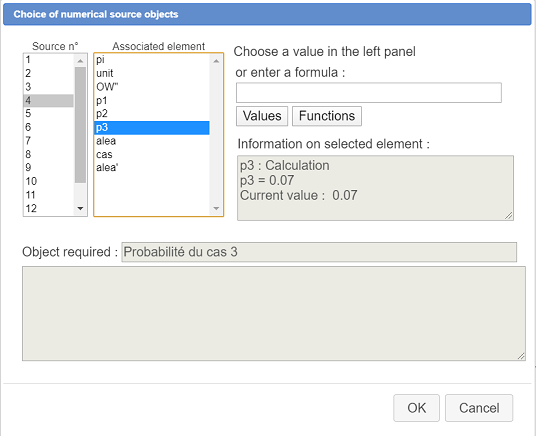This screenshot has height=436, width=536.
Task: Select source number 12
Action: click(49, 209)
